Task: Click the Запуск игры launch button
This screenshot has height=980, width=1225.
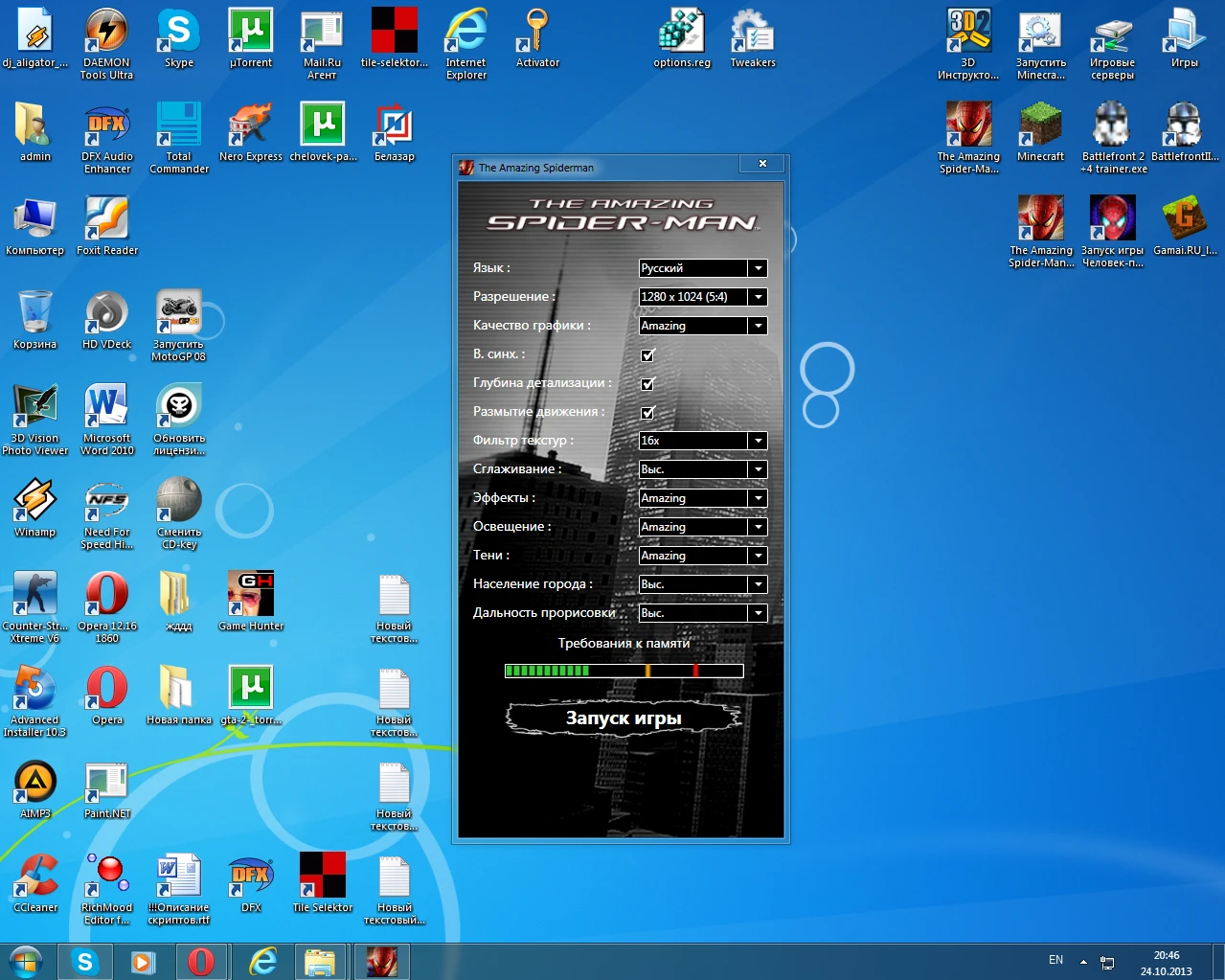Action: tap(624, 718)
